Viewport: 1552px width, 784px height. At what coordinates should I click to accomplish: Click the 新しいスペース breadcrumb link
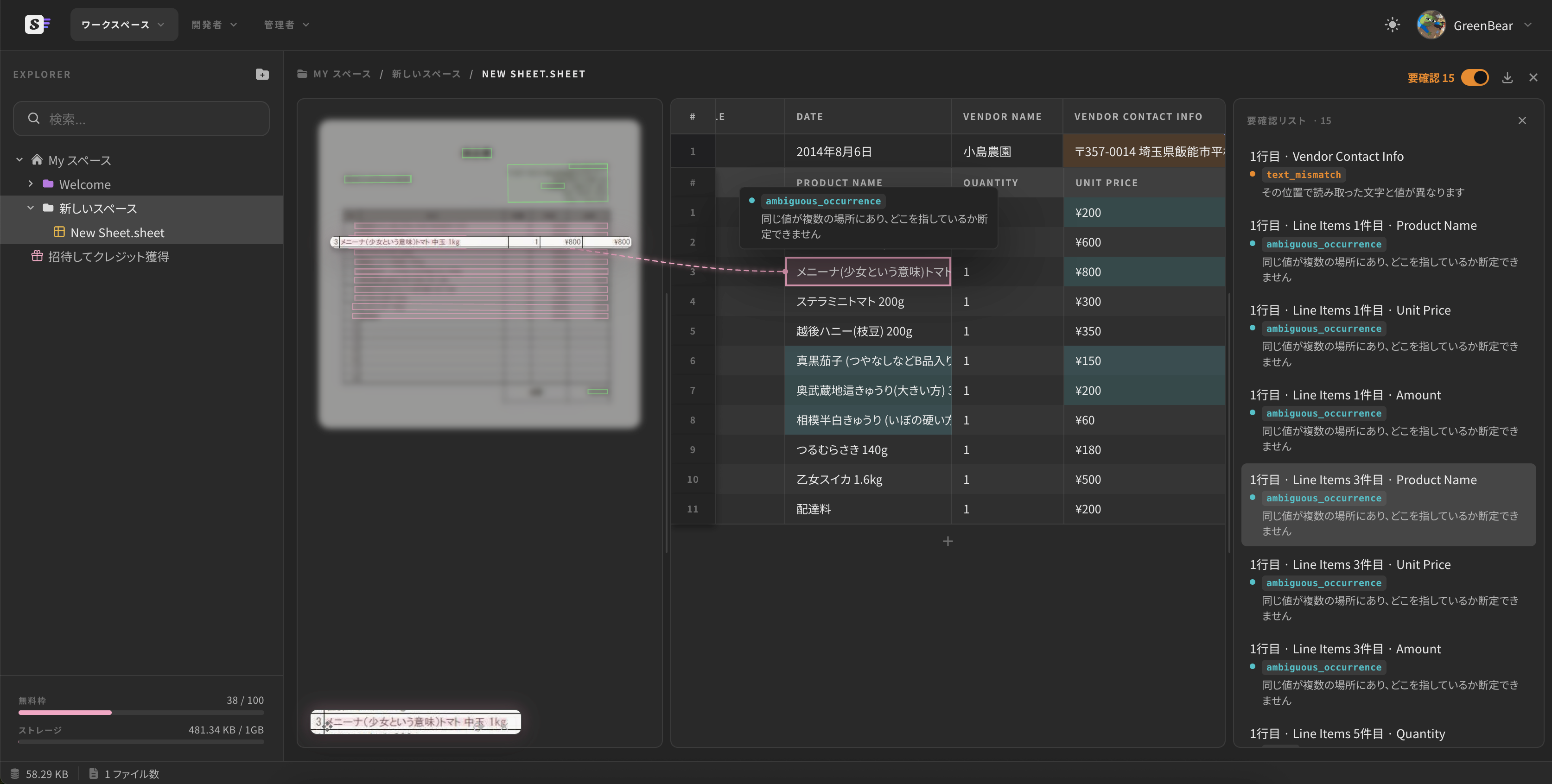pos(426,74)
